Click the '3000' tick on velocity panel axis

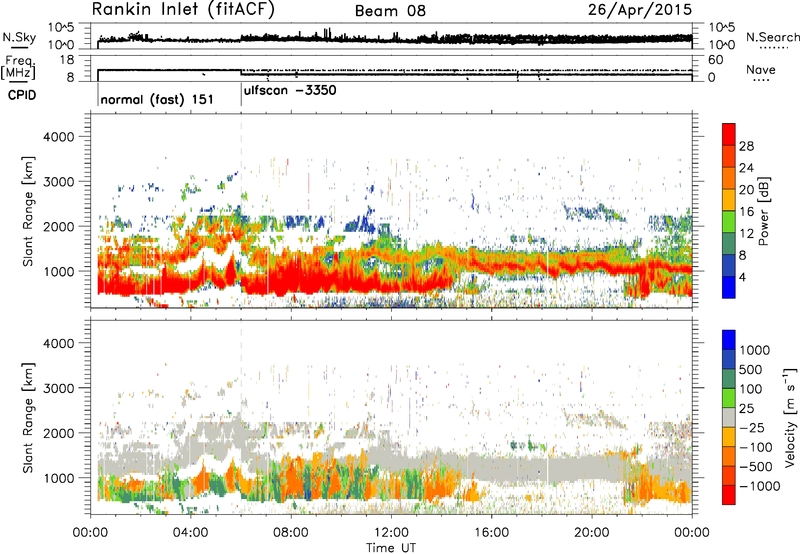point(58,388)
